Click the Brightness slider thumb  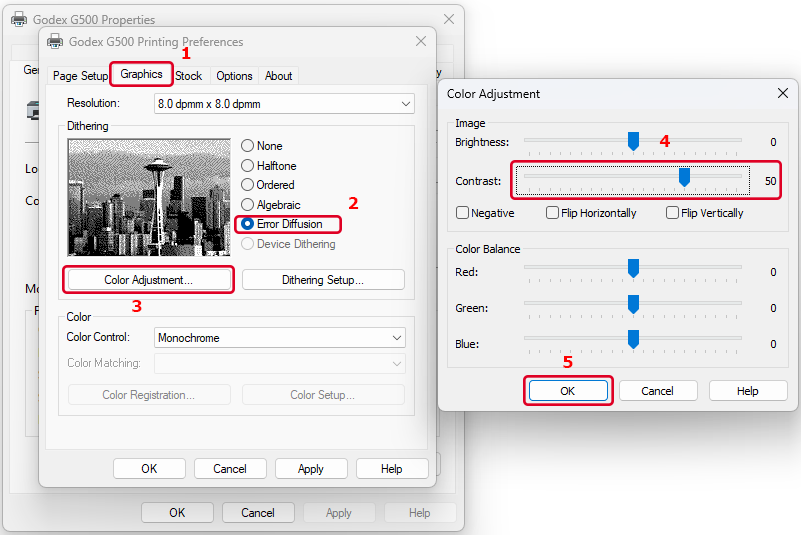coord(633,141)
